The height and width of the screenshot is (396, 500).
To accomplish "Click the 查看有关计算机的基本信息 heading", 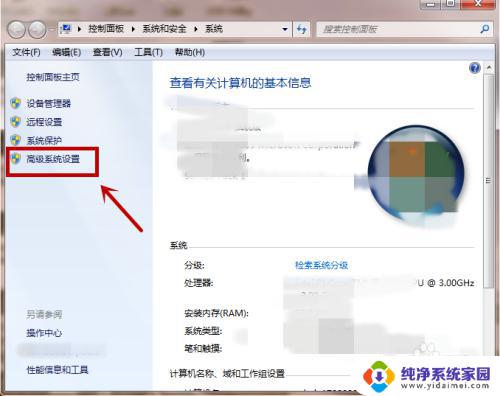I will 240,83.
